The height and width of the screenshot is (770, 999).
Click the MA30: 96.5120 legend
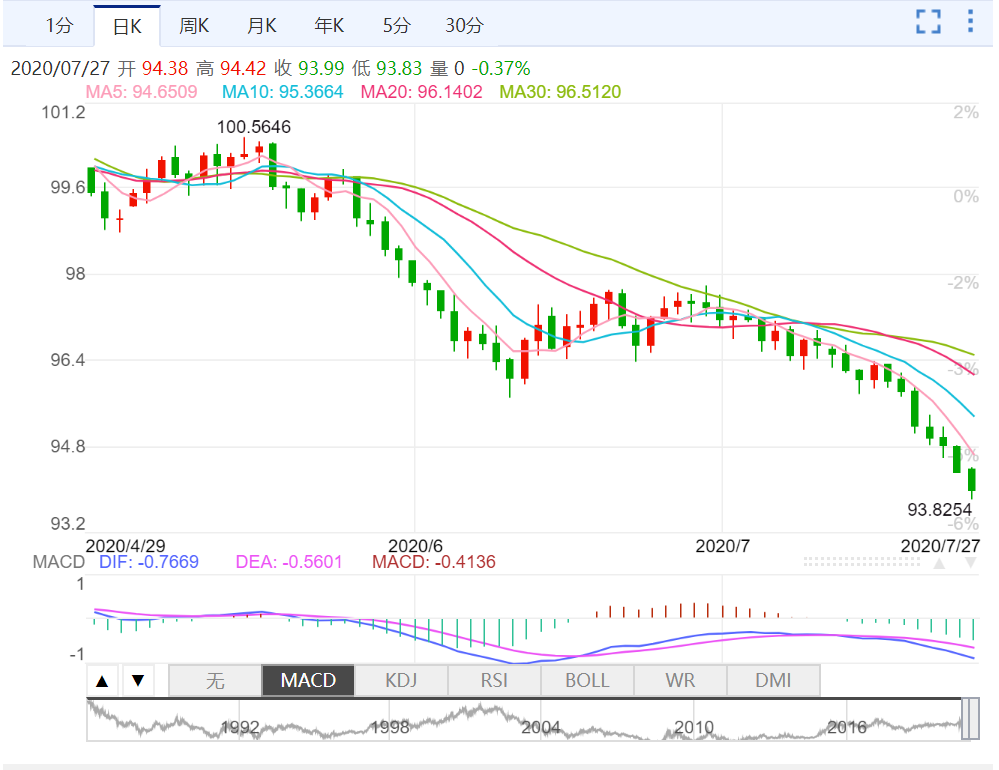(560, 92)
